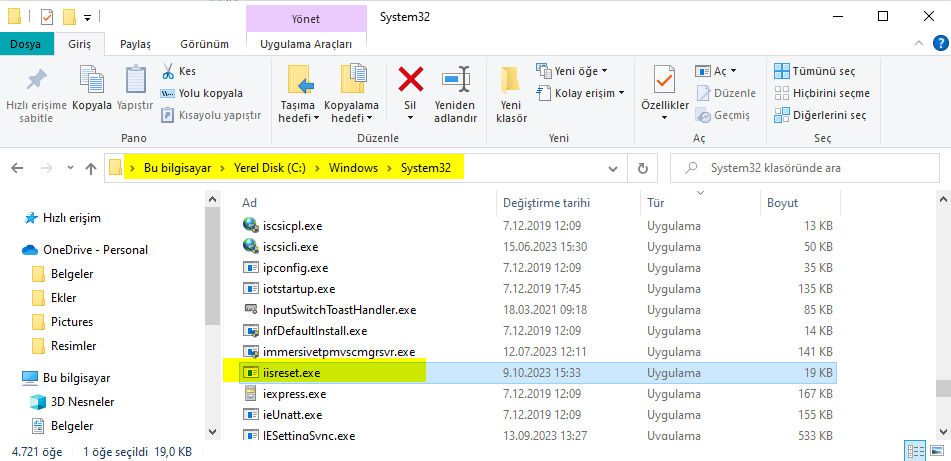Screen dimensions: 951x461
Task: Show file Geçmiş history
Action: pos(723,115)
